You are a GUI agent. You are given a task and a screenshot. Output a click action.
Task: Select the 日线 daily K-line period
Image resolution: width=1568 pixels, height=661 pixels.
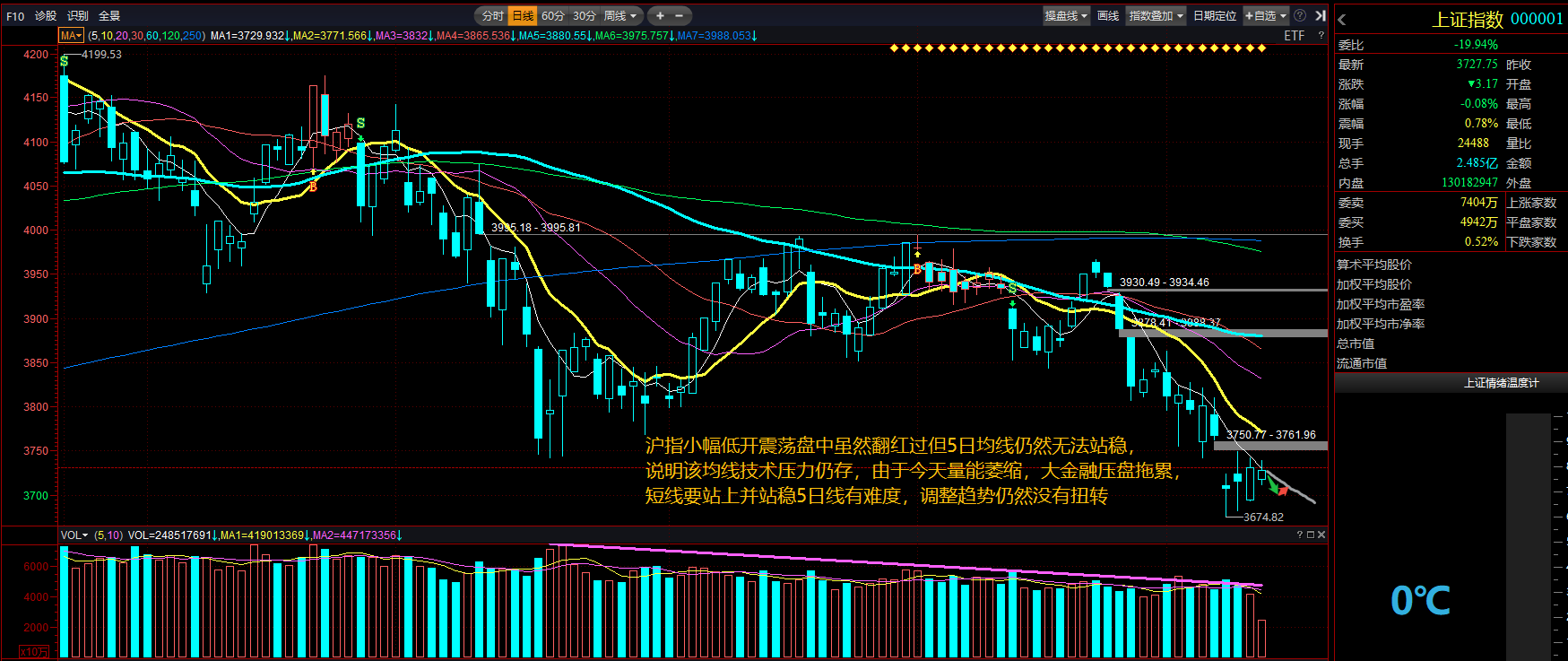[x=523, y=16]
